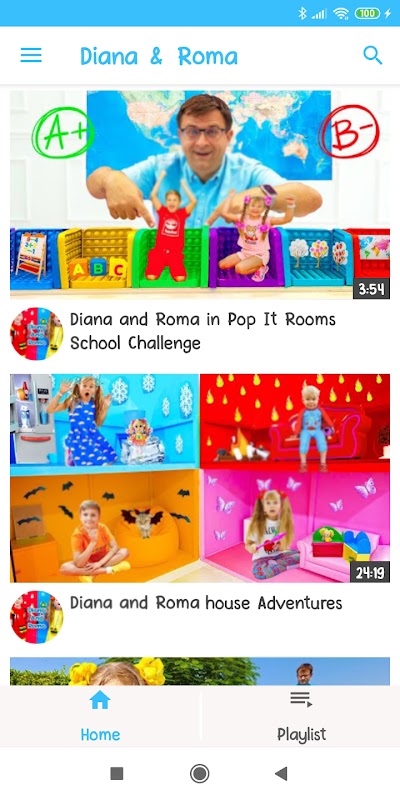Tap the battery indicator icon
This screenshot has width=400, height=800.
tap(367, 13)
